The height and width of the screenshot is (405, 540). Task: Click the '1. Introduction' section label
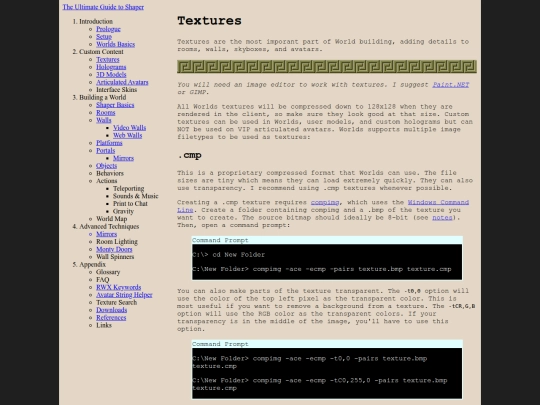point(92,21)
